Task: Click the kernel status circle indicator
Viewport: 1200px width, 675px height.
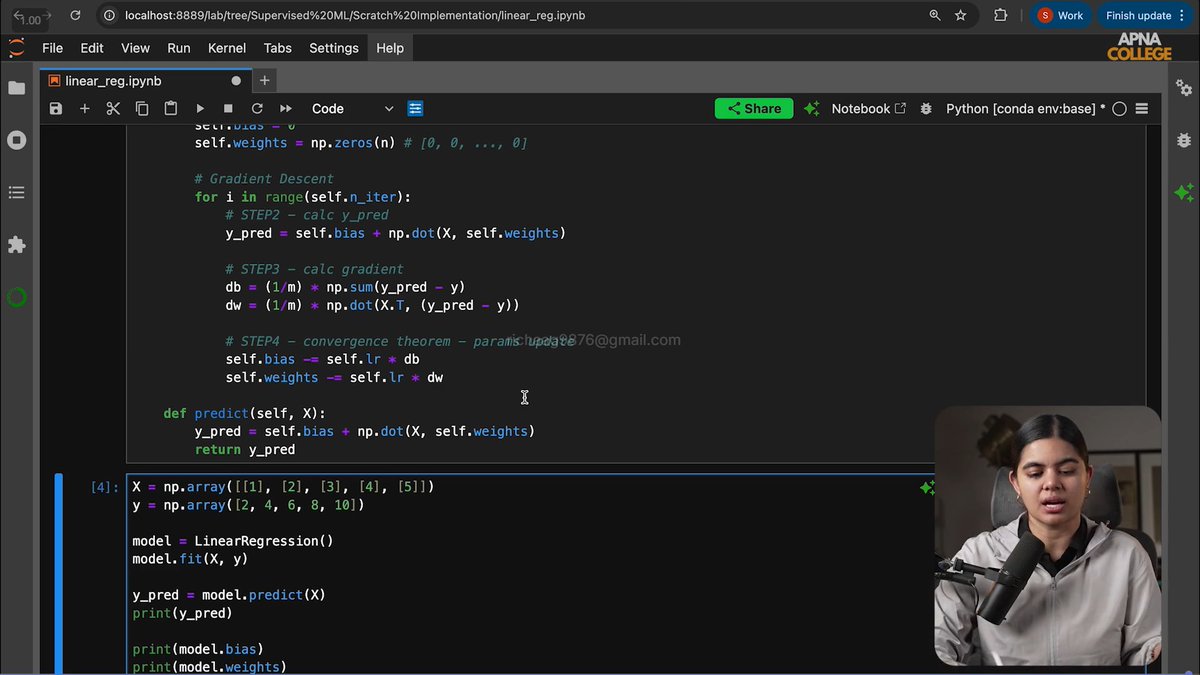Action: tap(1119, 109)
